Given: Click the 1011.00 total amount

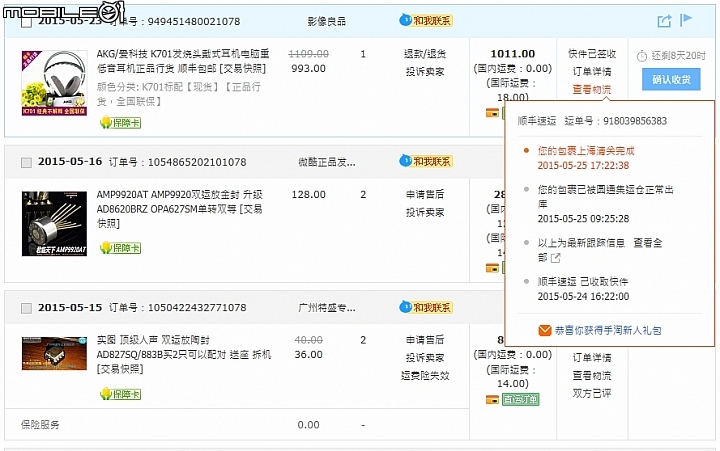Looking at the screenshot, I should pyautogui.click(x=512, y=54).
